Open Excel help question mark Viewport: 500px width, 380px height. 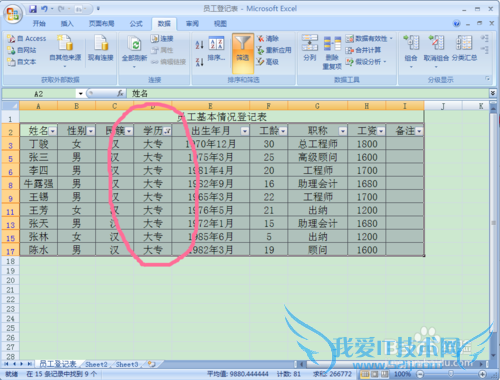(457, 23)
